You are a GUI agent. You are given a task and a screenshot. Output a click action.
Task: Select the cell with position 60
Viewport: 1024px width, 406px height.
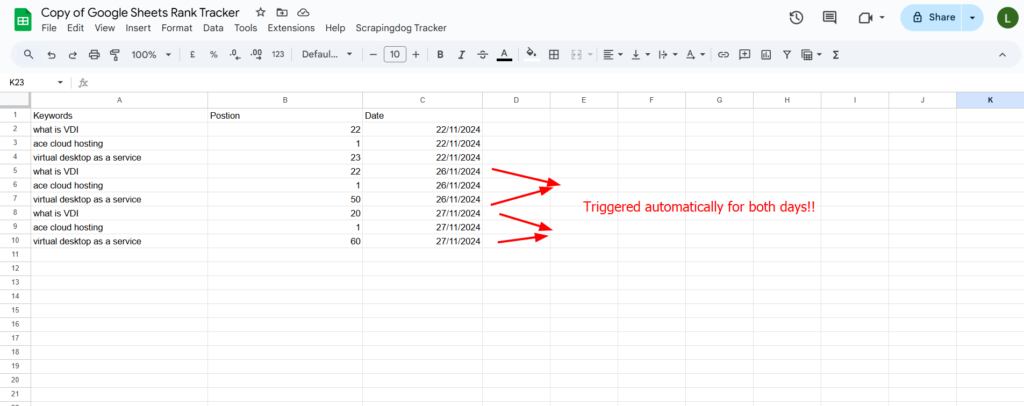click(285, 241)
